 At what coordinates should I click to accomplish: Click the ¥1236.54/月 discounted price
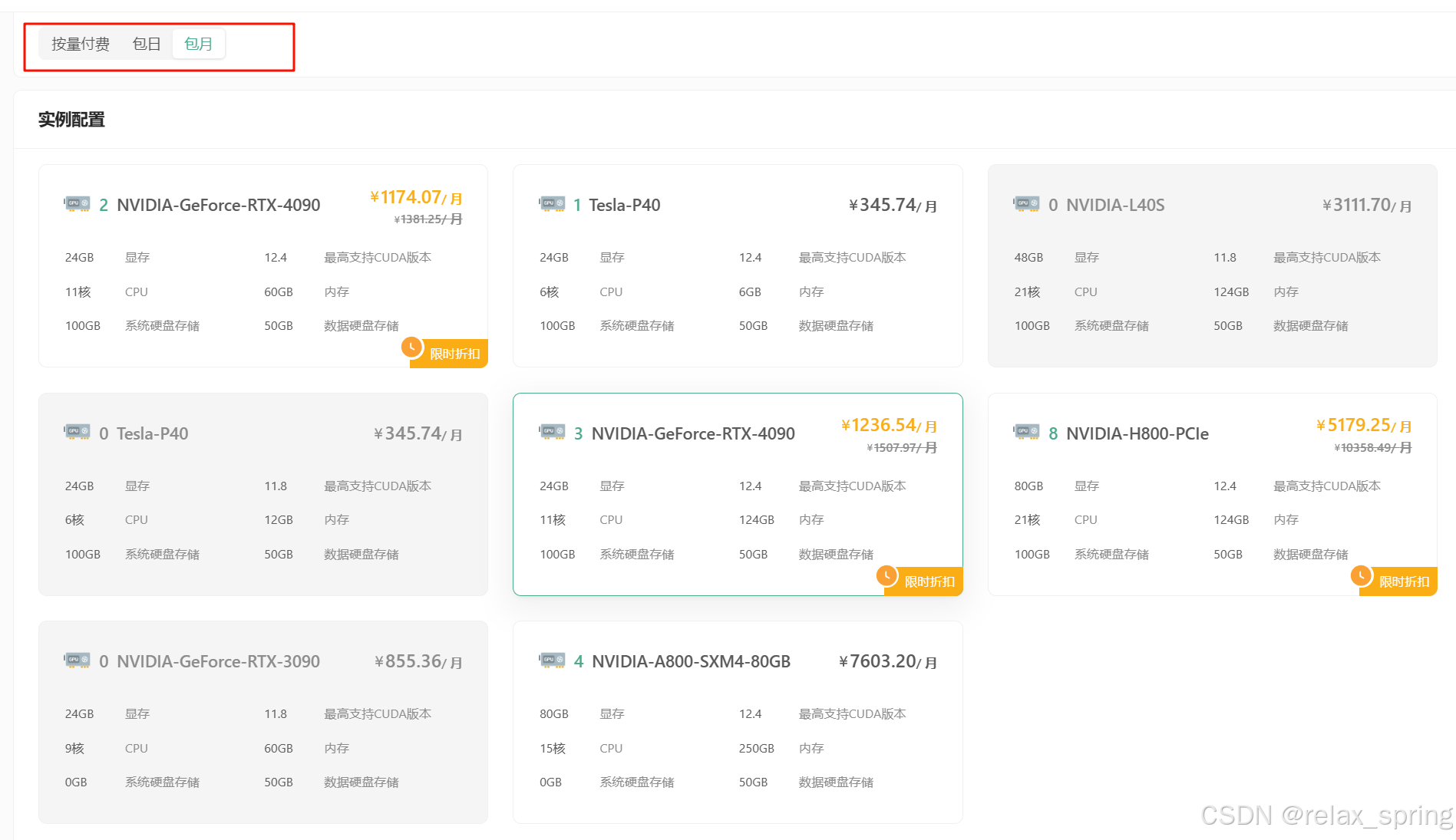890,425
